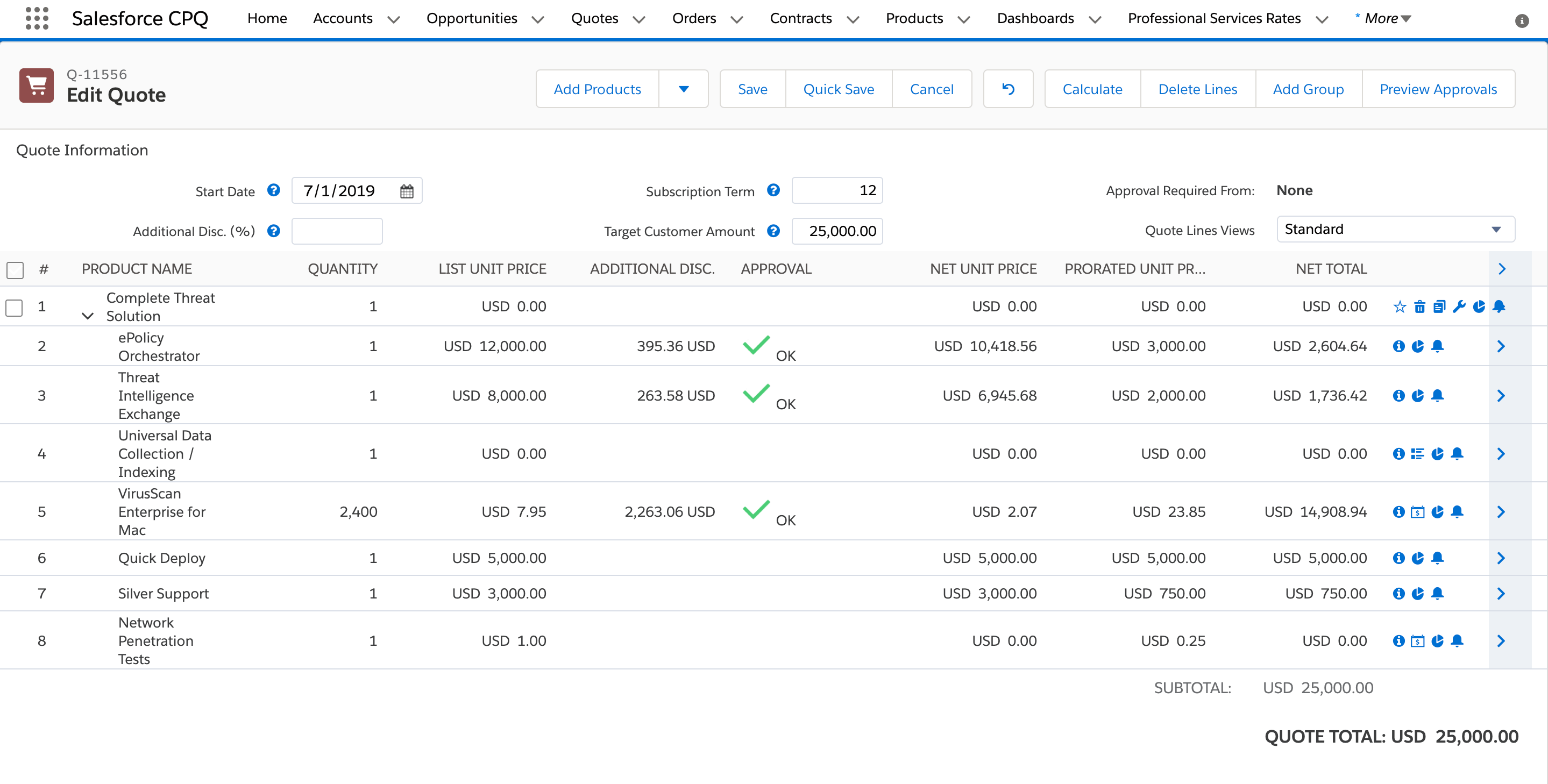Collapse the Complete Threat Solution bundle chevron
Screen dimensions: 1548x784
pos(87,316)
